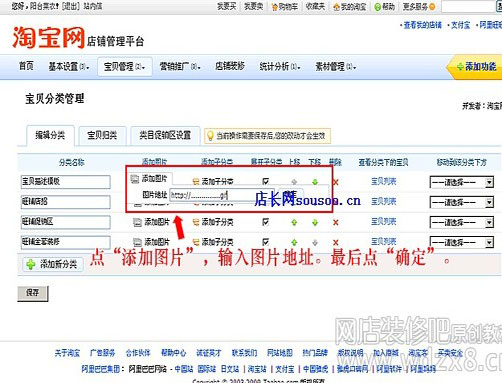Image resolution: width=502 pixels, height=383 pixels.
Task: Move 旺铺促销区 category down
Action: [315, 222]
